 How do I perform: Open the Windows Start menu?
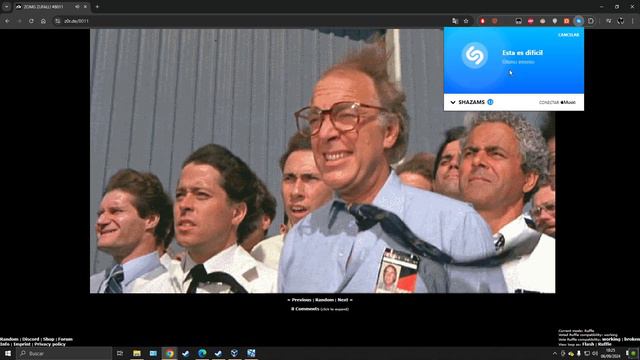pyautogui.click(x=7, y=353)
